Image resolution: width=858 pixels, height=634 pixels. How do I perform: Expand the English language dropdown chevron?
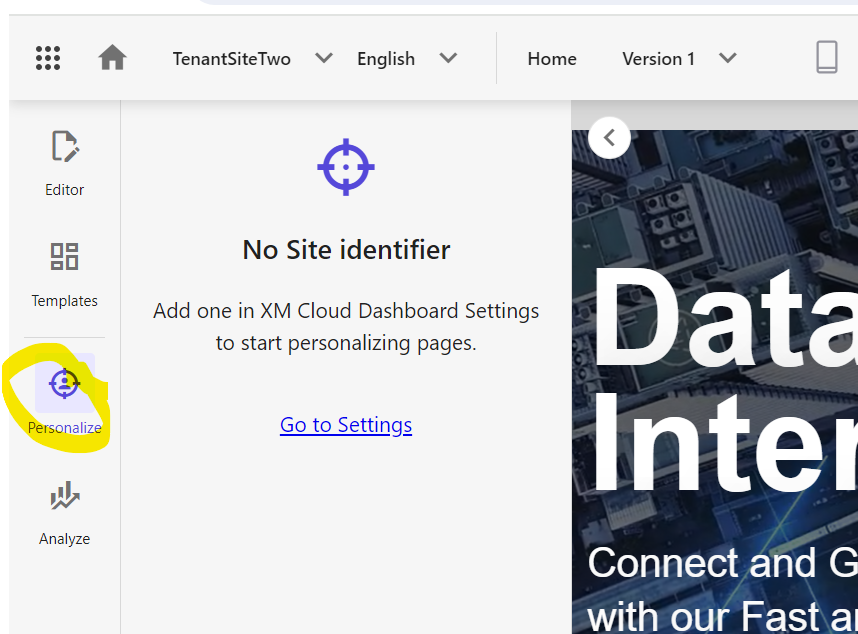448,58
